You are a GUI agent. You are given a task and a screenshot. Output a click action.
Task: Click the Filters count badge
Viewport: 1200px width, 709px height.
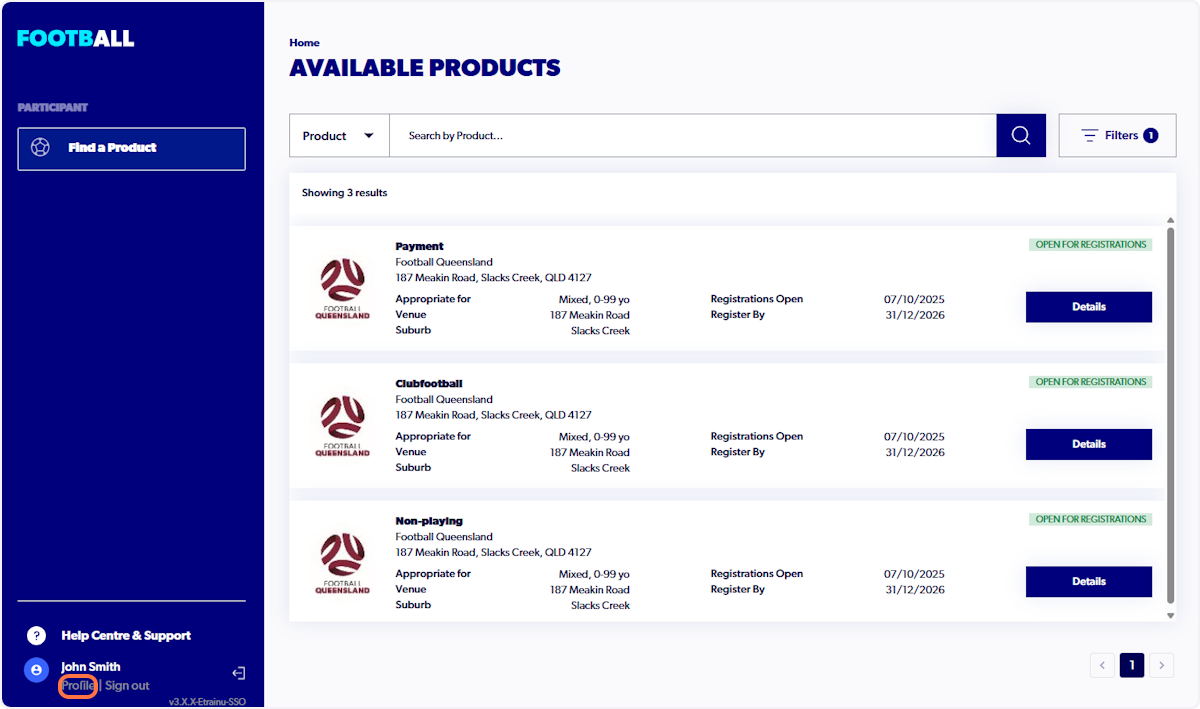[1151, 135]
